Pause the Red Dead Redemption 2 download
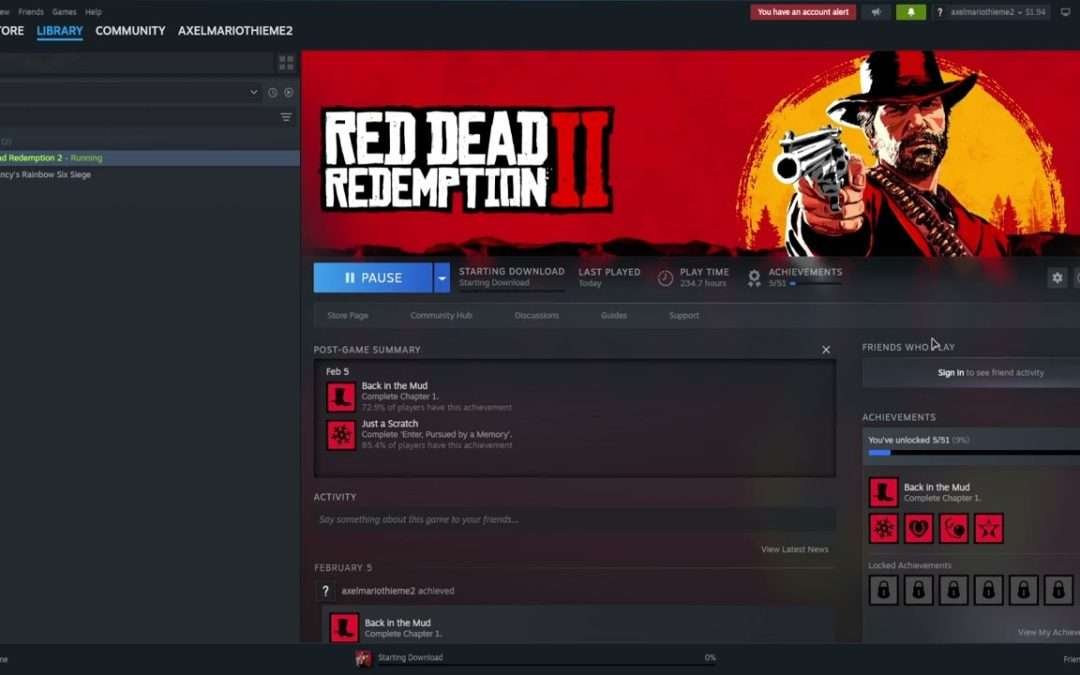 [x=373, y=278]
